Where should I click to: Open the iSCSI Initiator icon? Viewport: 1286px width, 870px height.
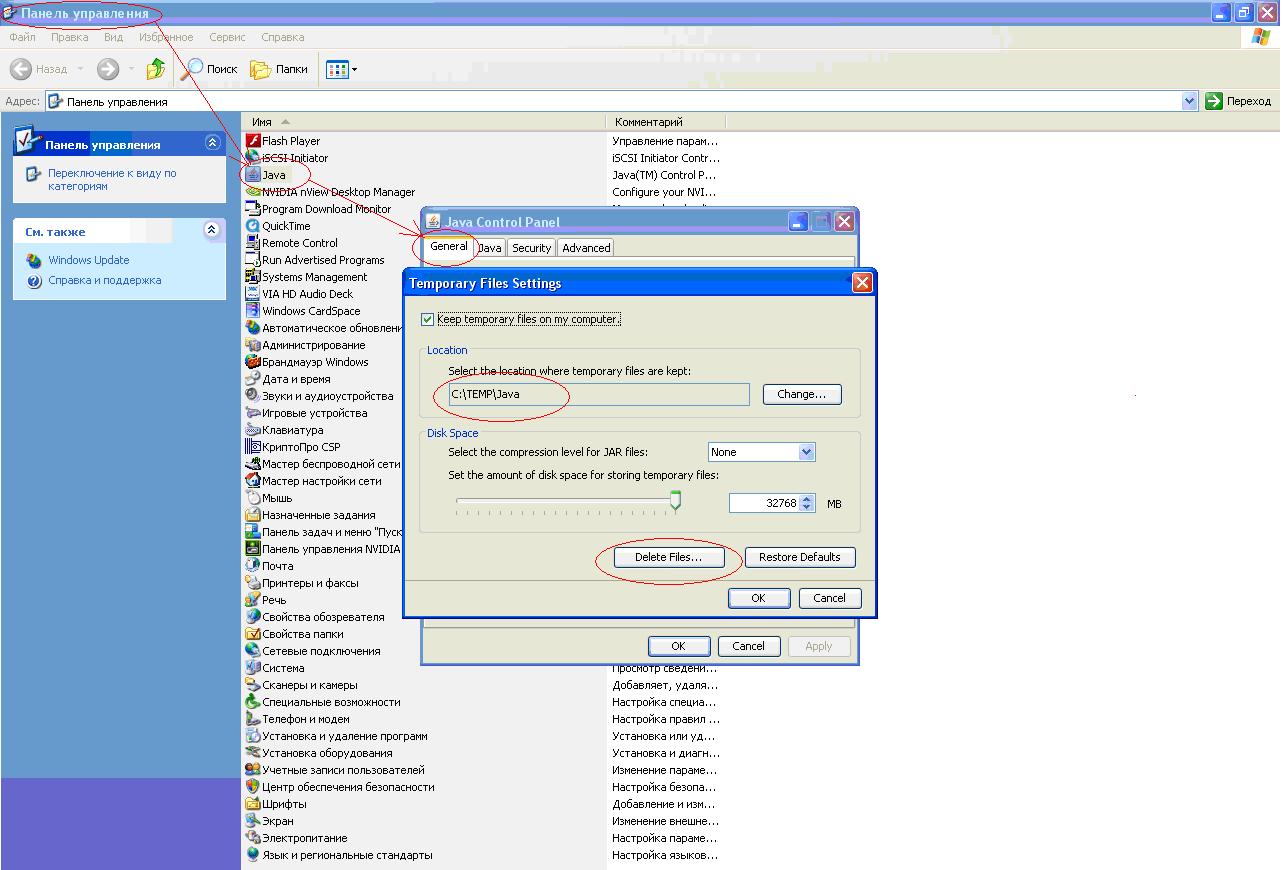(253, 158)
